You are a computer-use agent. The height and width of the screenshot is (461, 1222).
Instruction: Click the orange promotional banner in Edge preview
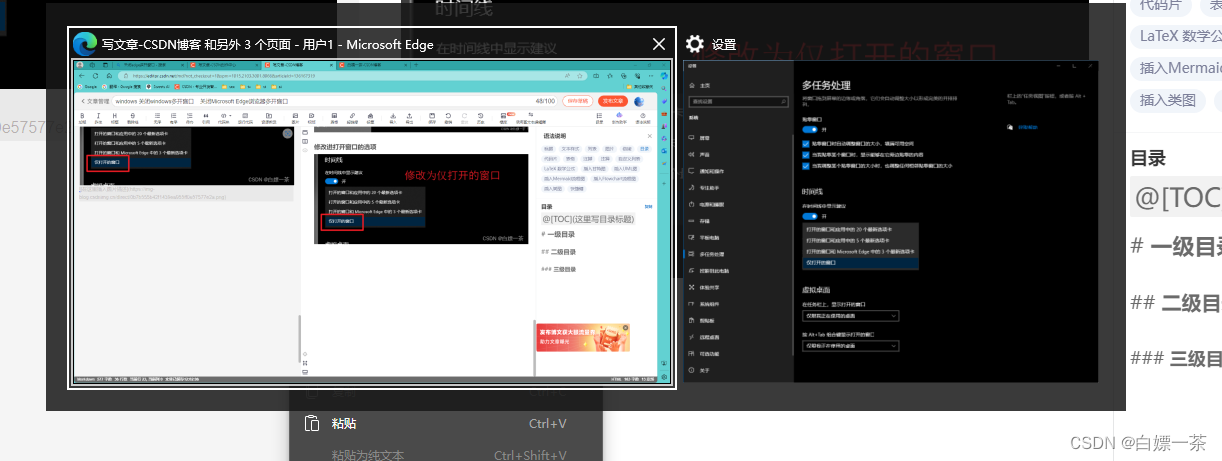pyautogui.click(x=583, y=337)
